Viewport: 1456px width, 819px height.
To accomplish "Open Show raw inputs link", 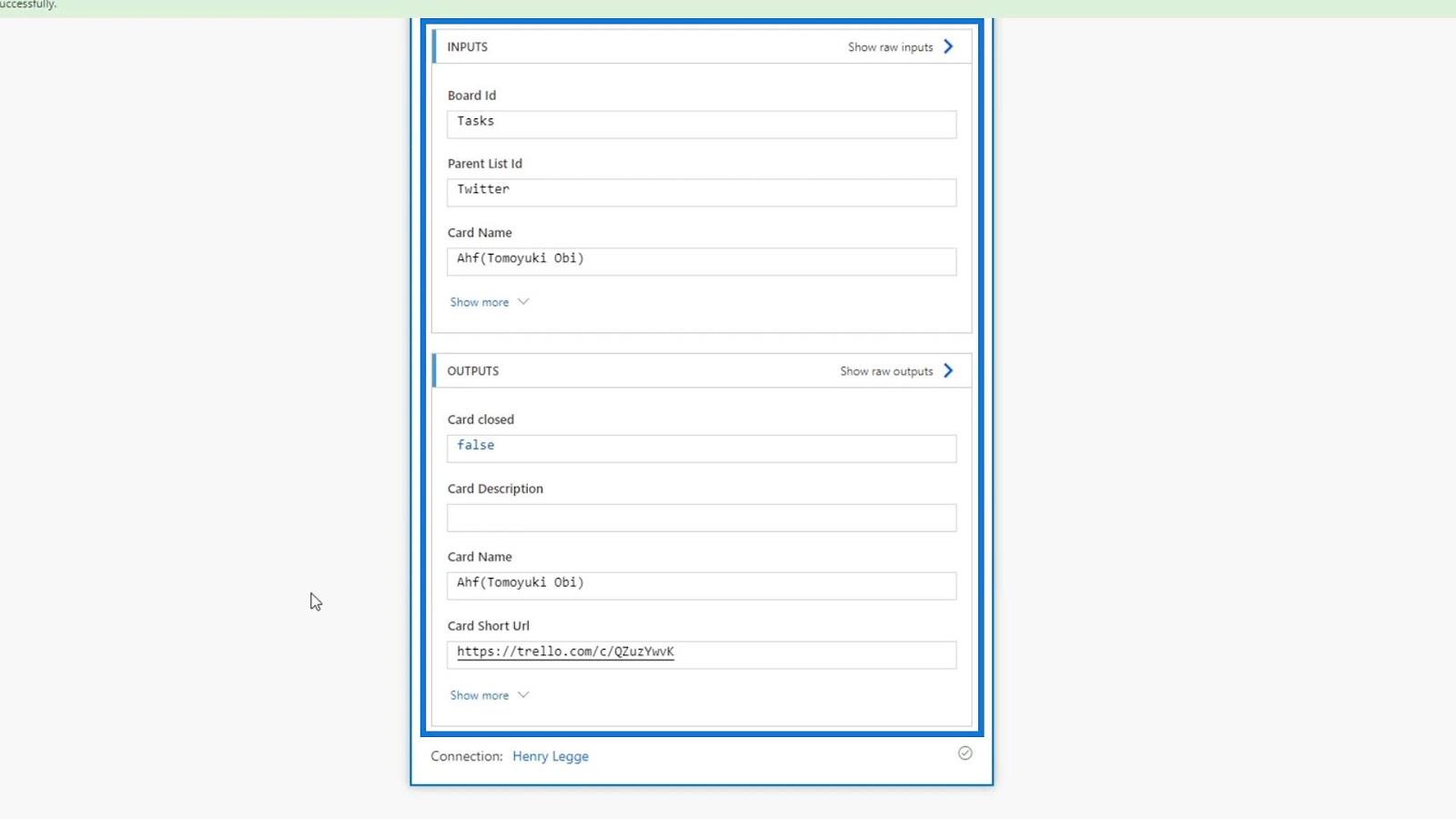I will [890, 47].
